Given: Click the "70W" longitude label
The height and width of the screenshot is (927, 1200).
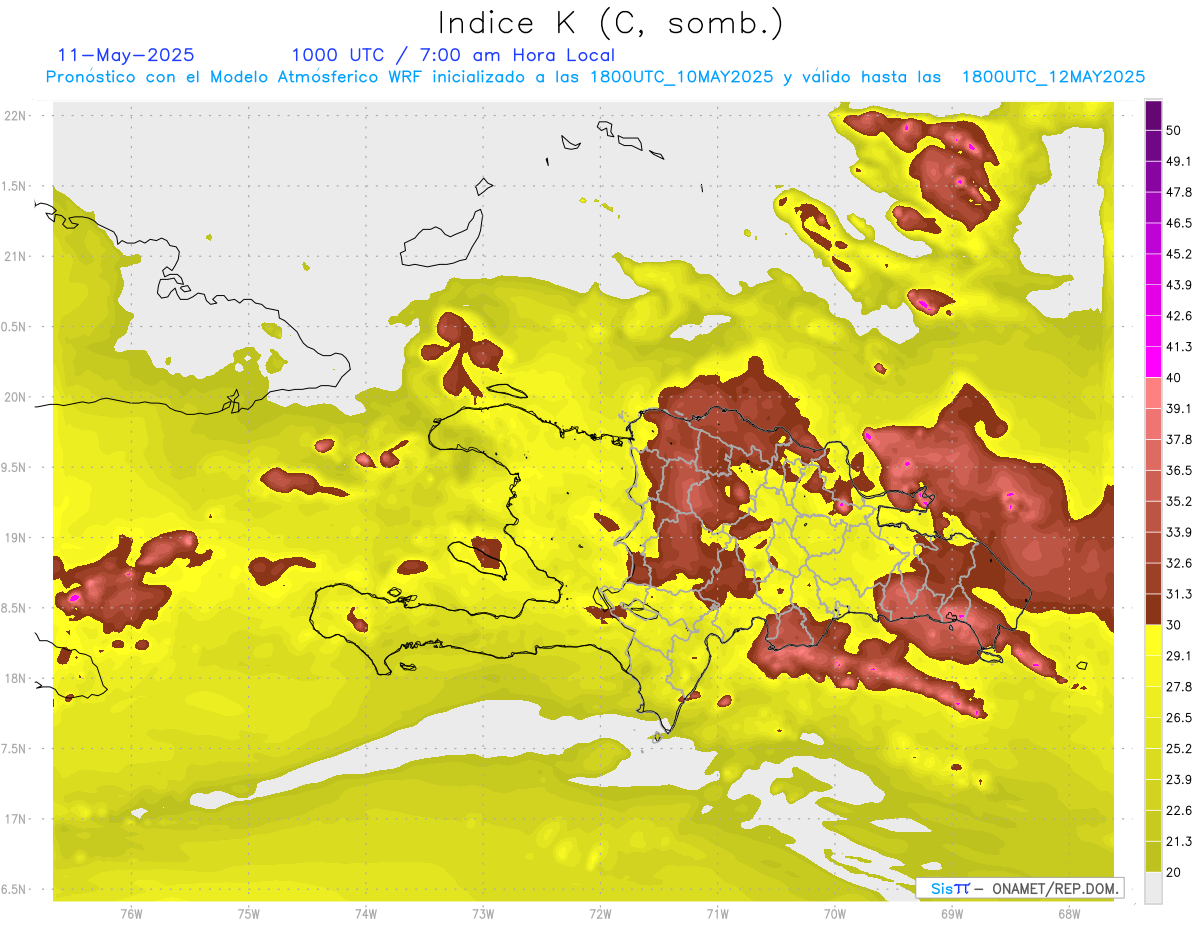Looking at the screenshot, I should pyautogui.click(x=835, y=913).
